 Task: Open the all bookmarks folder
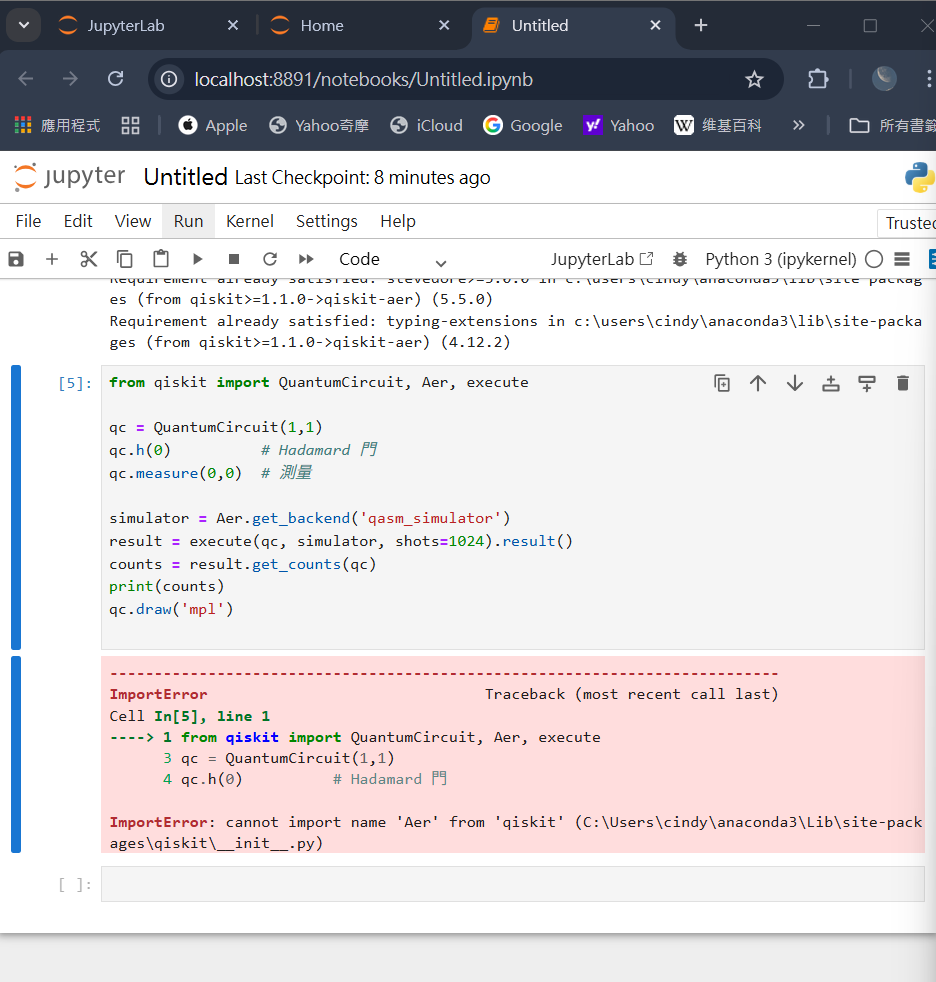coord(892,125)
